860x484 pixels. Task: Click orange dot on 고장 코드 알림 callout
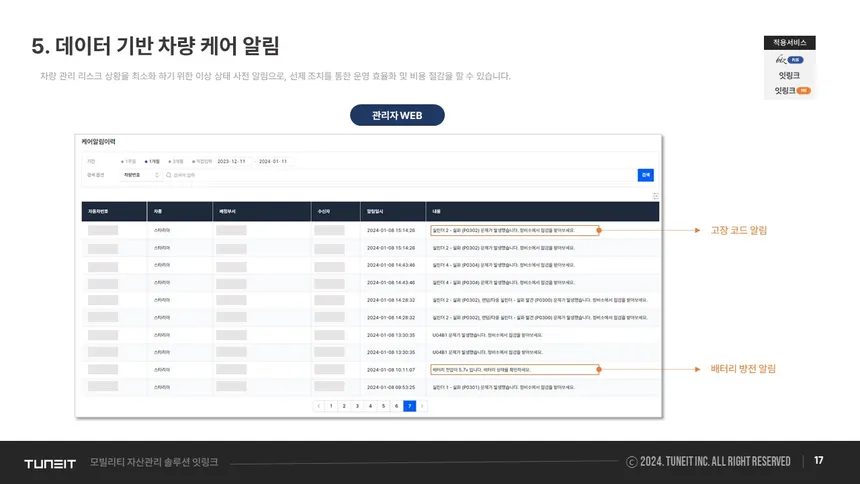tap(599, 230)
